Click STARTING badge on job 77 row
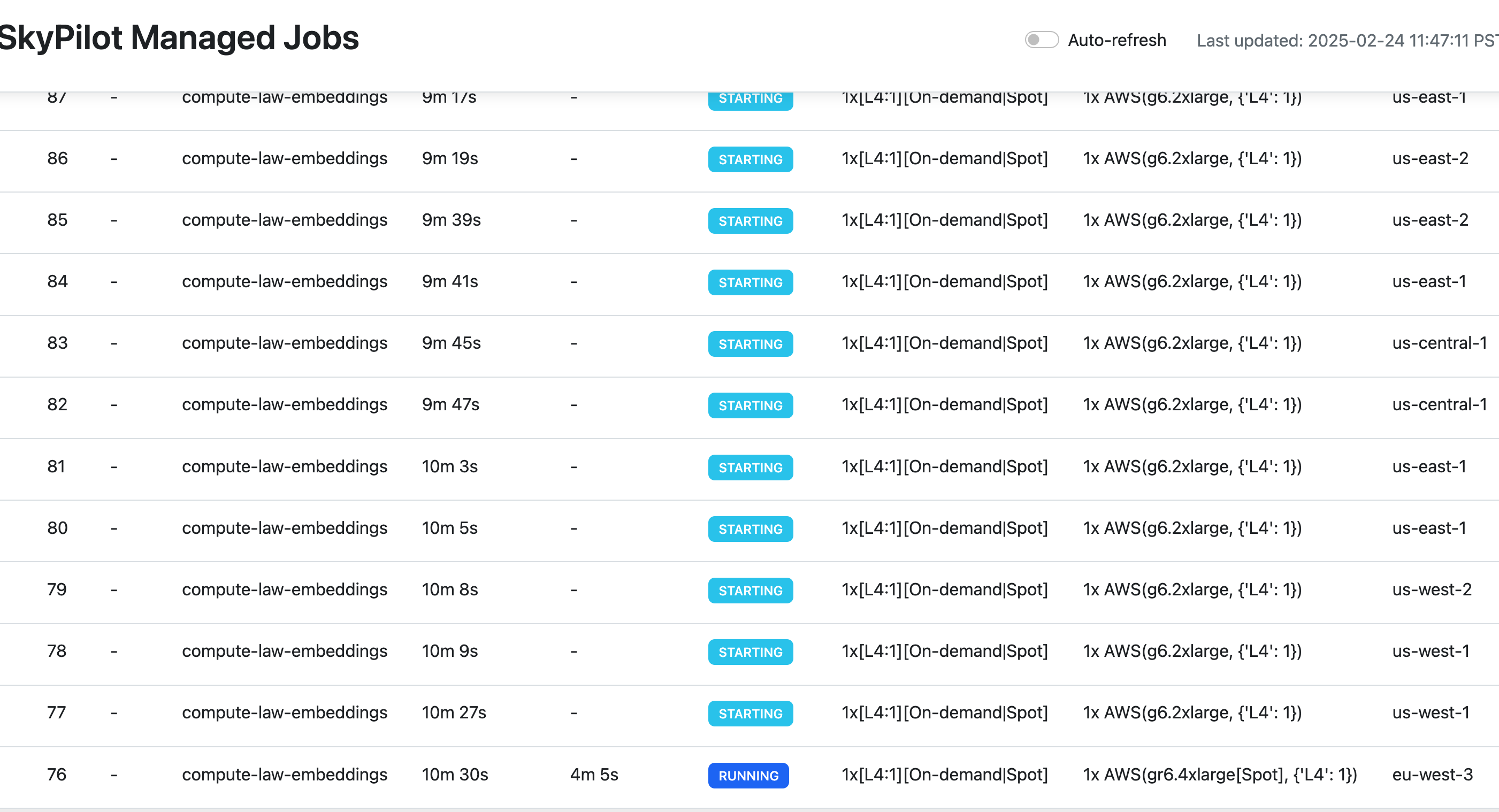The height and width of the screenshot is (812, 1499). pyautogui.click(x=750, y=713)
